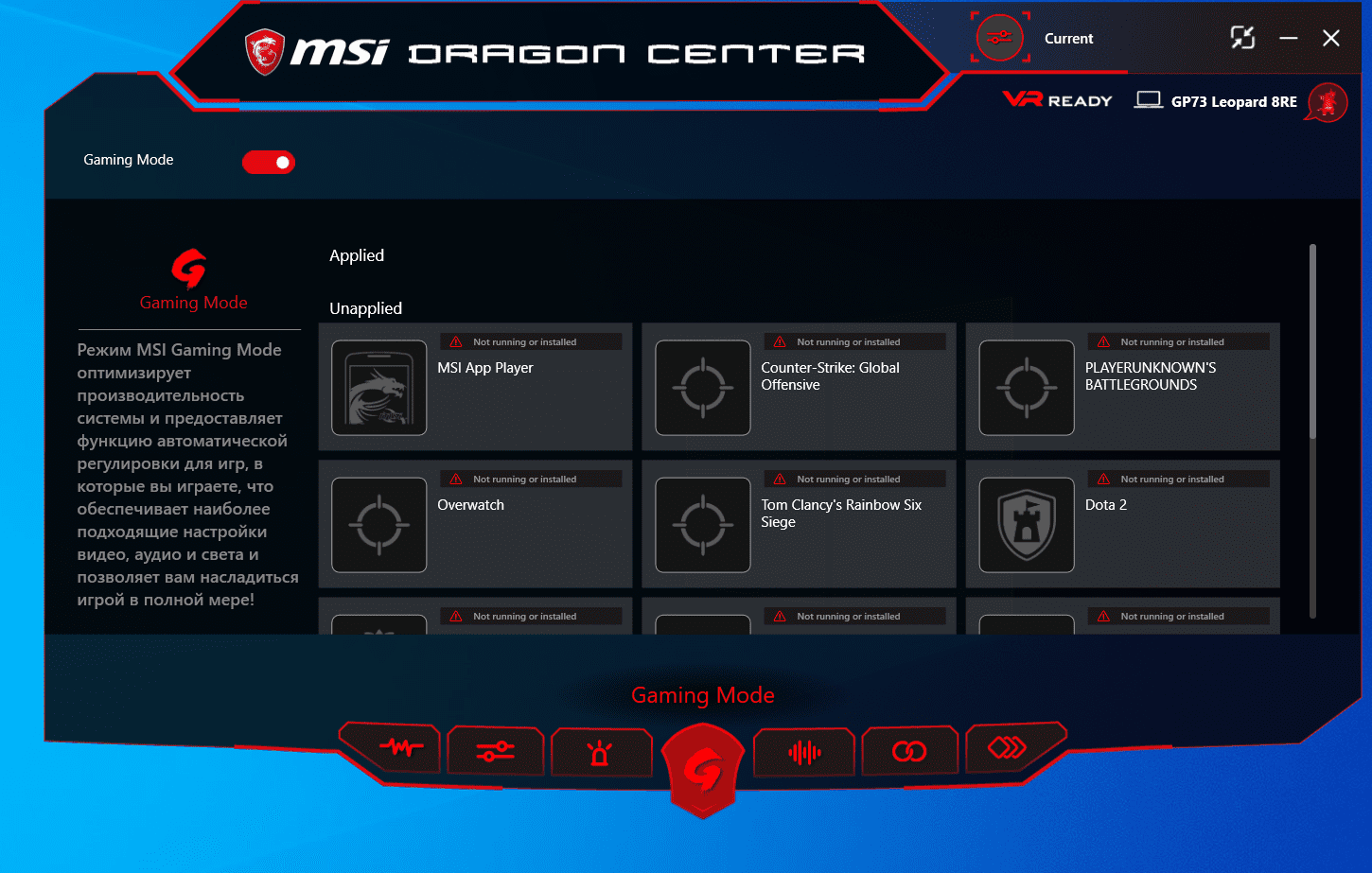Open the alarm siren icon in bottom bar
This screenshot has height=873, width=1372.
(601, 753)
